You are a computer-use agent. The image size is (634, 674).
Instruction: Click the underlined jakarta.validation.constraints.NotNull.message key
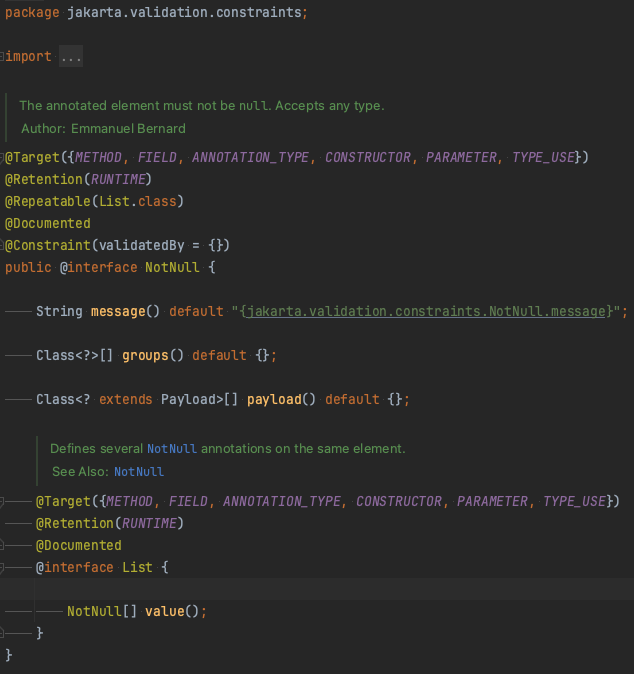[x=426, y=311]
